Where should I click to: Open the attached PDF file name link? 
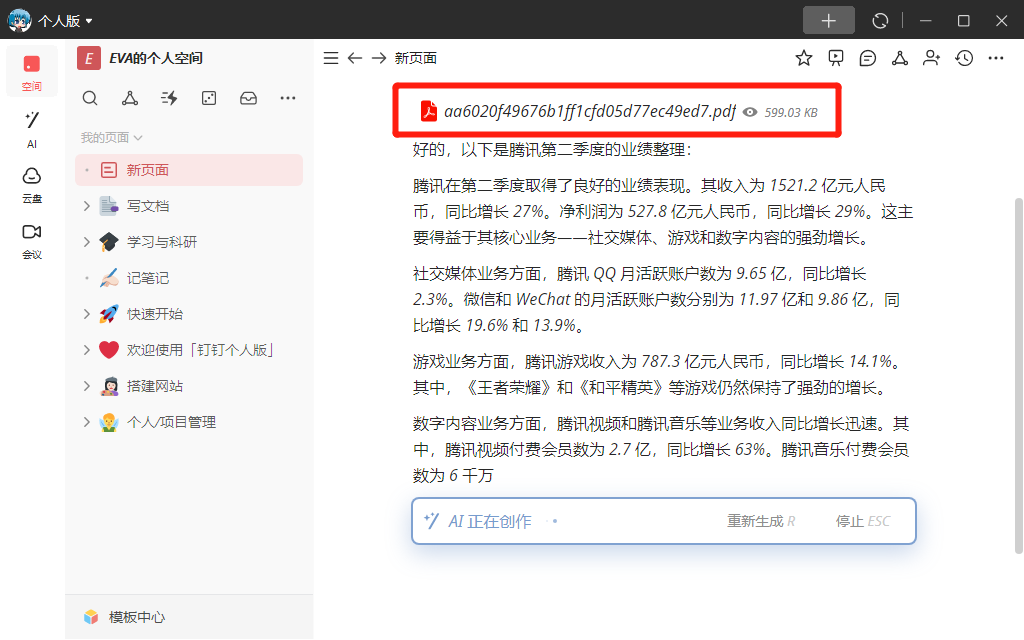point(590,112)
